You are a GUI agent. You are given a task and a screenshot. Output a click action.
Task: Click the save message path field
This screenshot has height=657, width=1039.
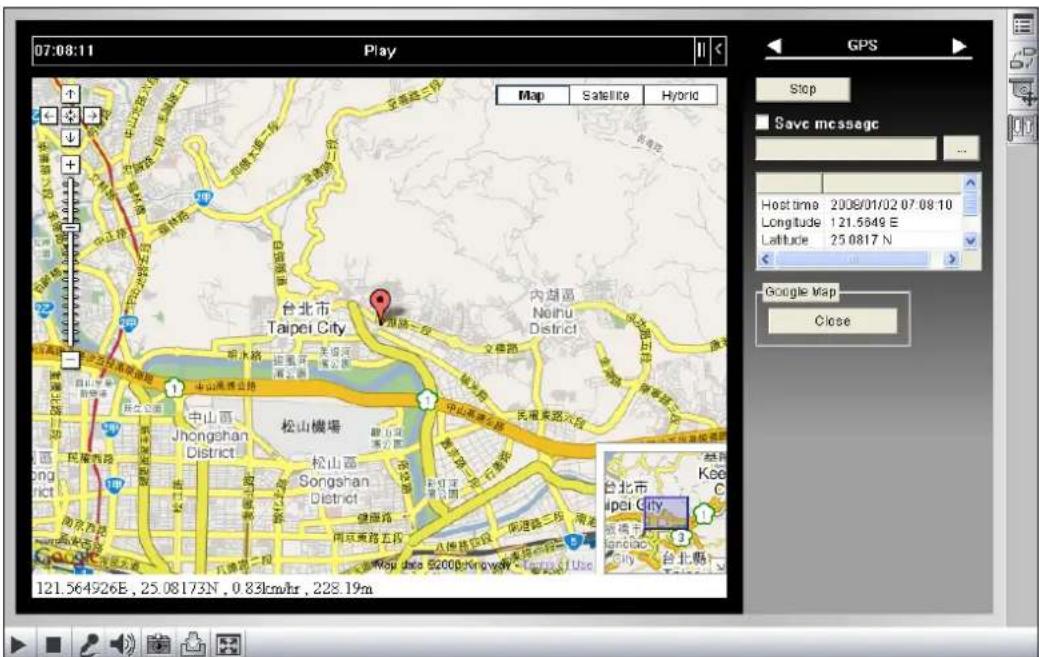(846, 149)
